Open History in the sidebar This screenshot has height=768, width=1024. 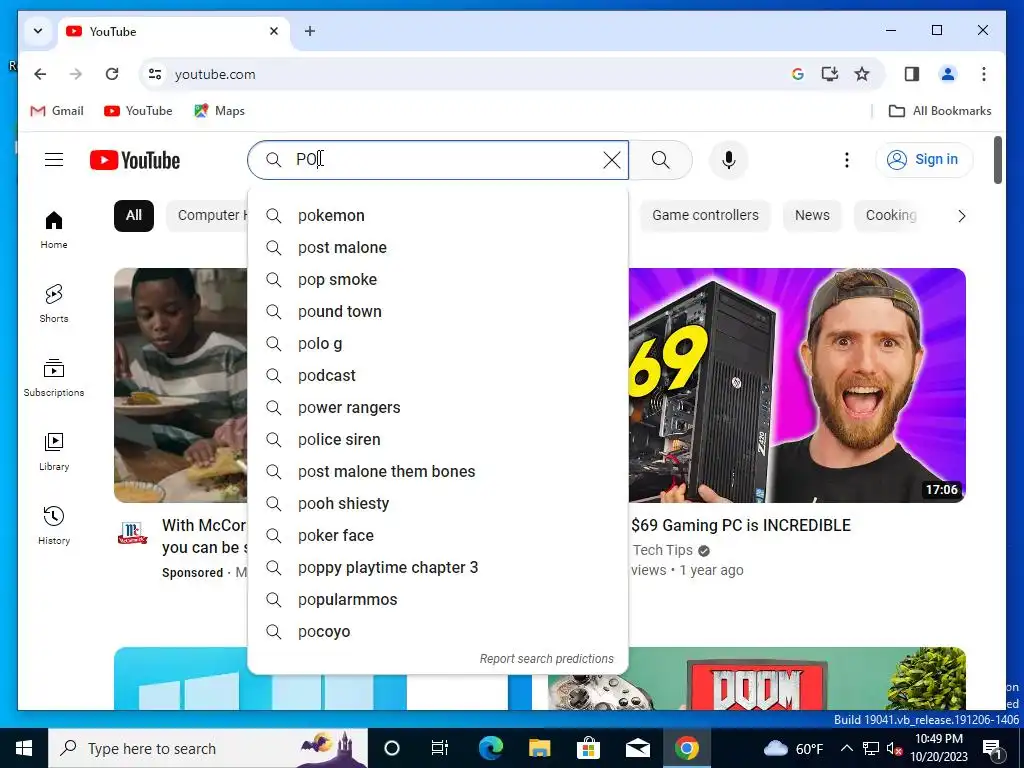54,525
